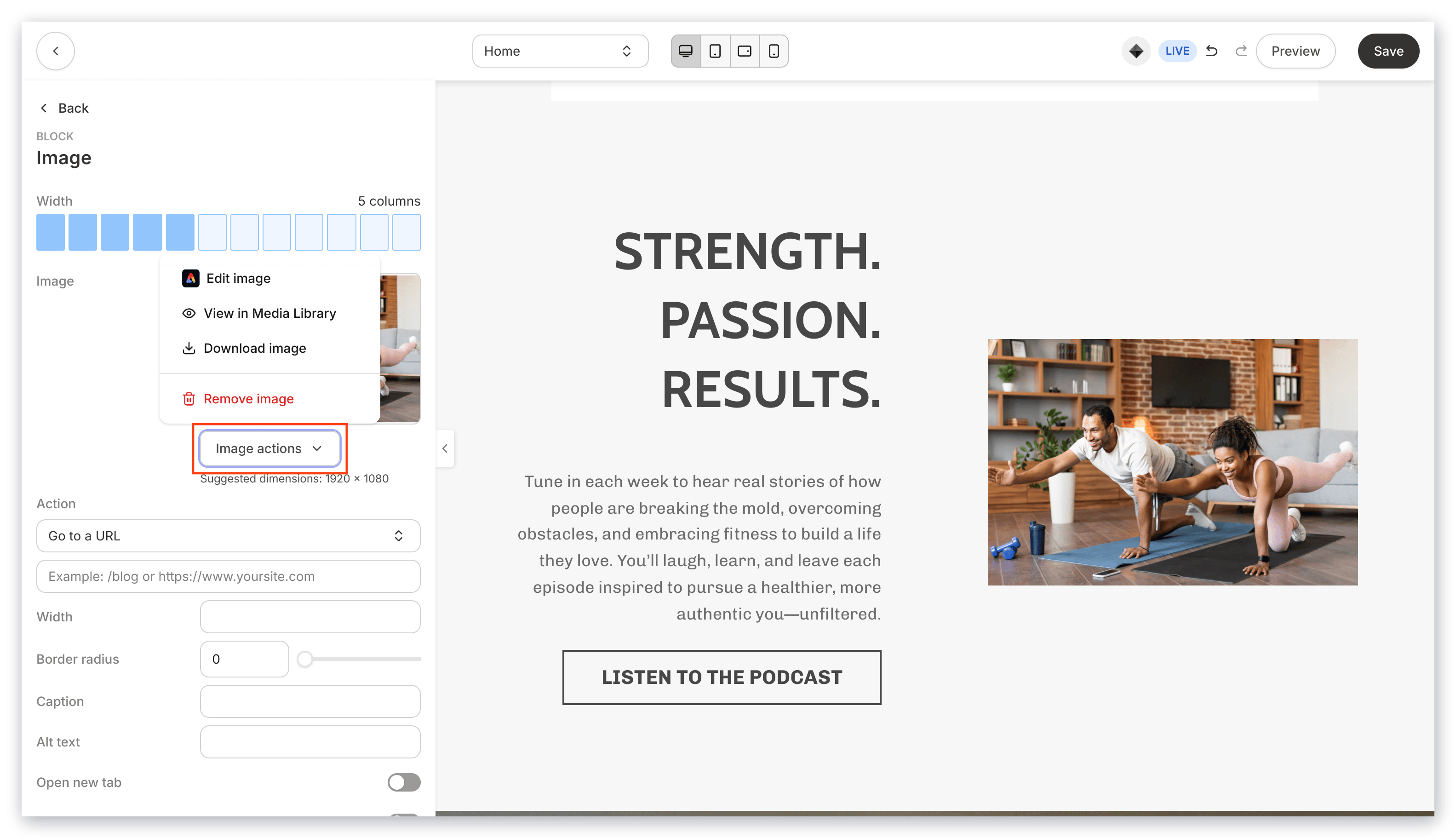Click the circular back arrow button

(x=55, y=51)
